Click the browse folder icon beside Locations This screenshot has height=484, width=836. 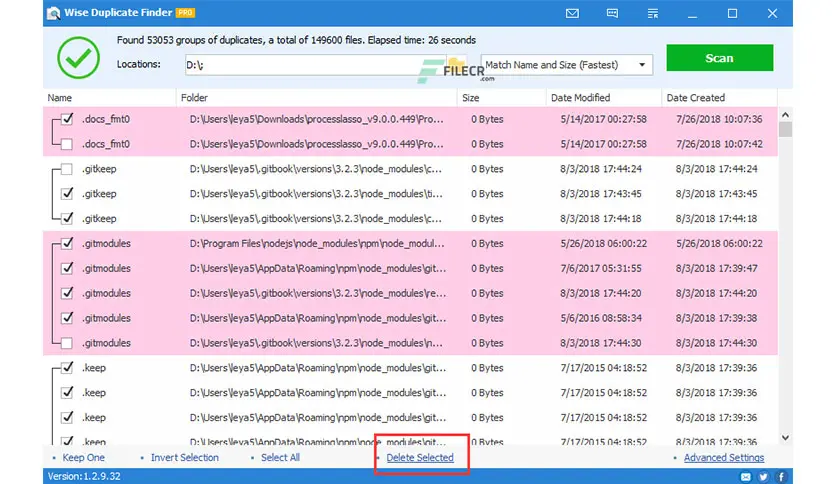[x=456, y=65]
